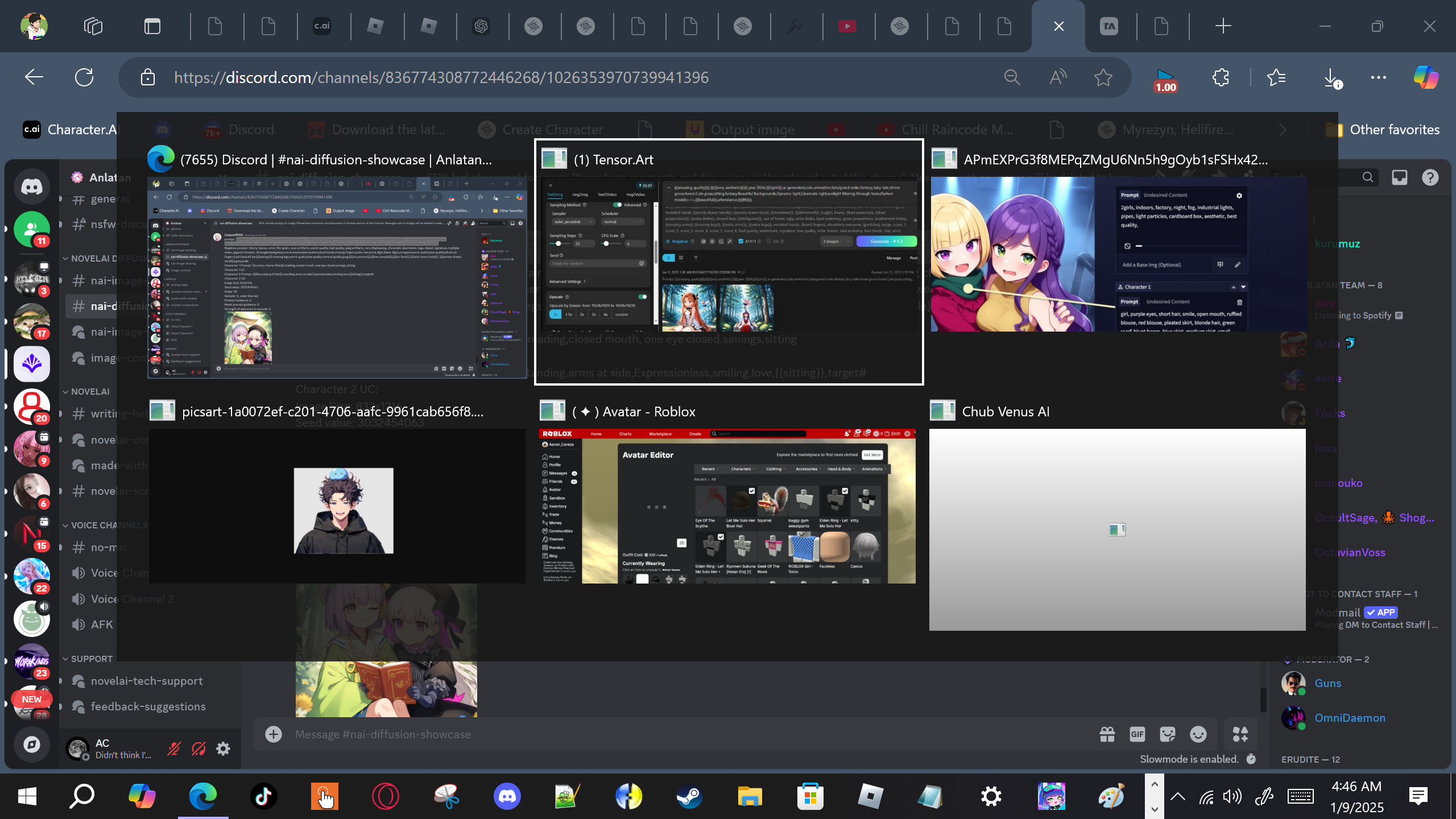Screen dimensions: 1456x819
Task: Click the Discord home direct messages icon
Action: 32,187
